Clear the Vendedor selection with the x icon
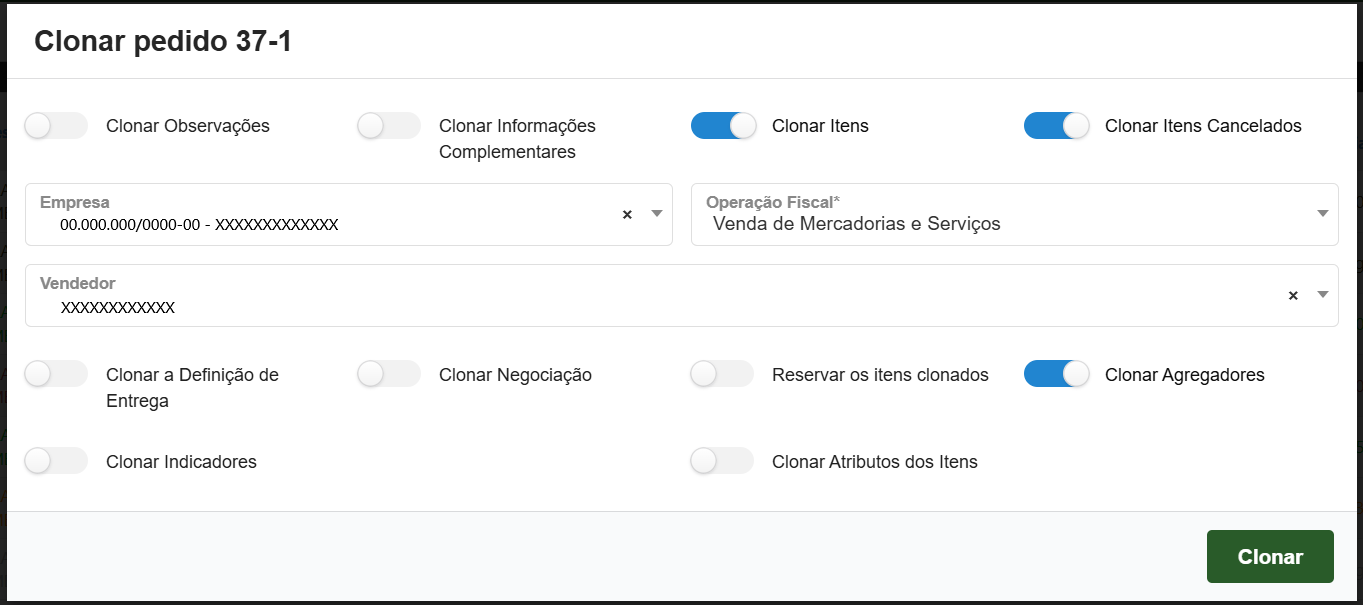Image resolution: width=1363 pixels, height=605 pixels. 1292,295
